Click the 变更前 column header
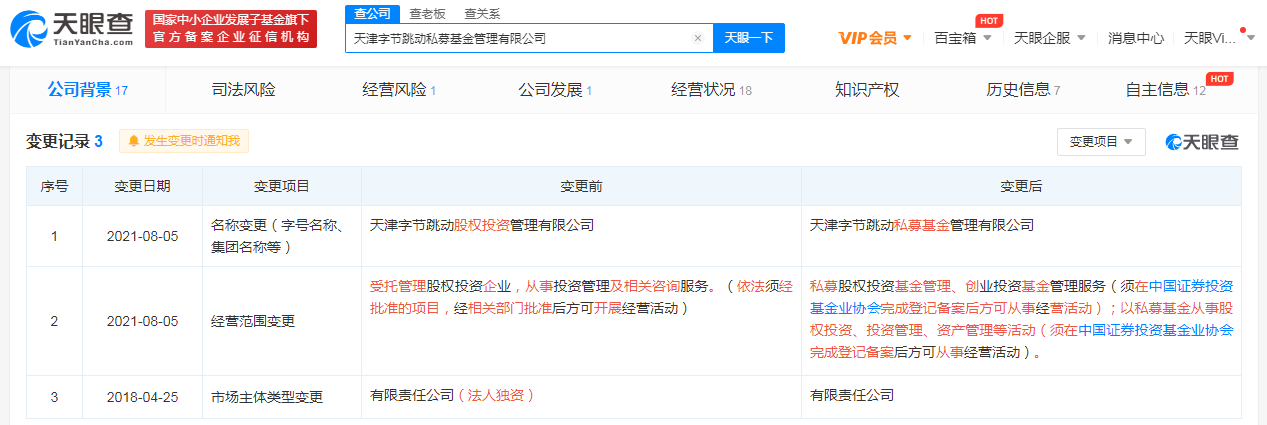Image resolution: width=1267 pixels, height=425 pixels. [581, 186]
